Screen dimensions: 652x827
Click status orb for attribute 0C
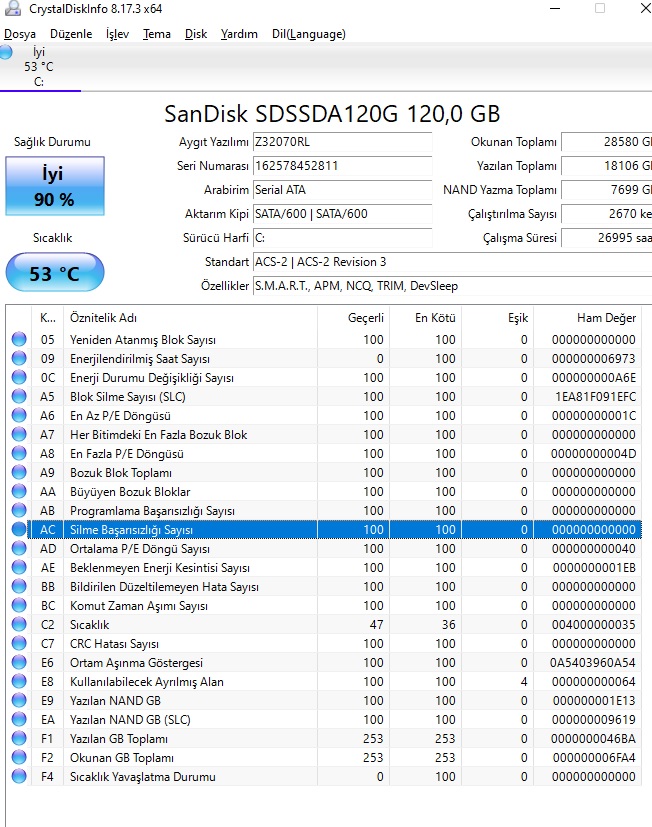(19, 377)
